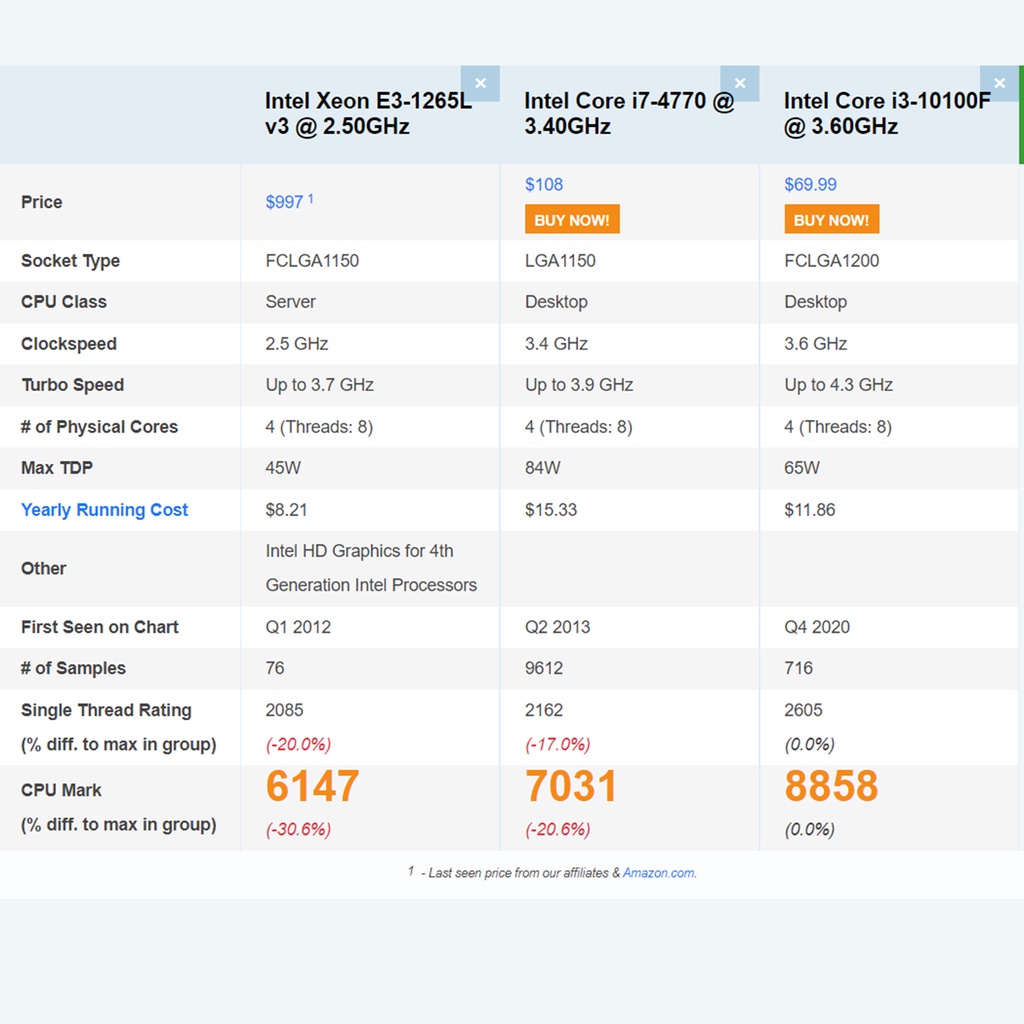Click the LGA1150 socket type cell
1024x1024 pixels.
(560, 261)
